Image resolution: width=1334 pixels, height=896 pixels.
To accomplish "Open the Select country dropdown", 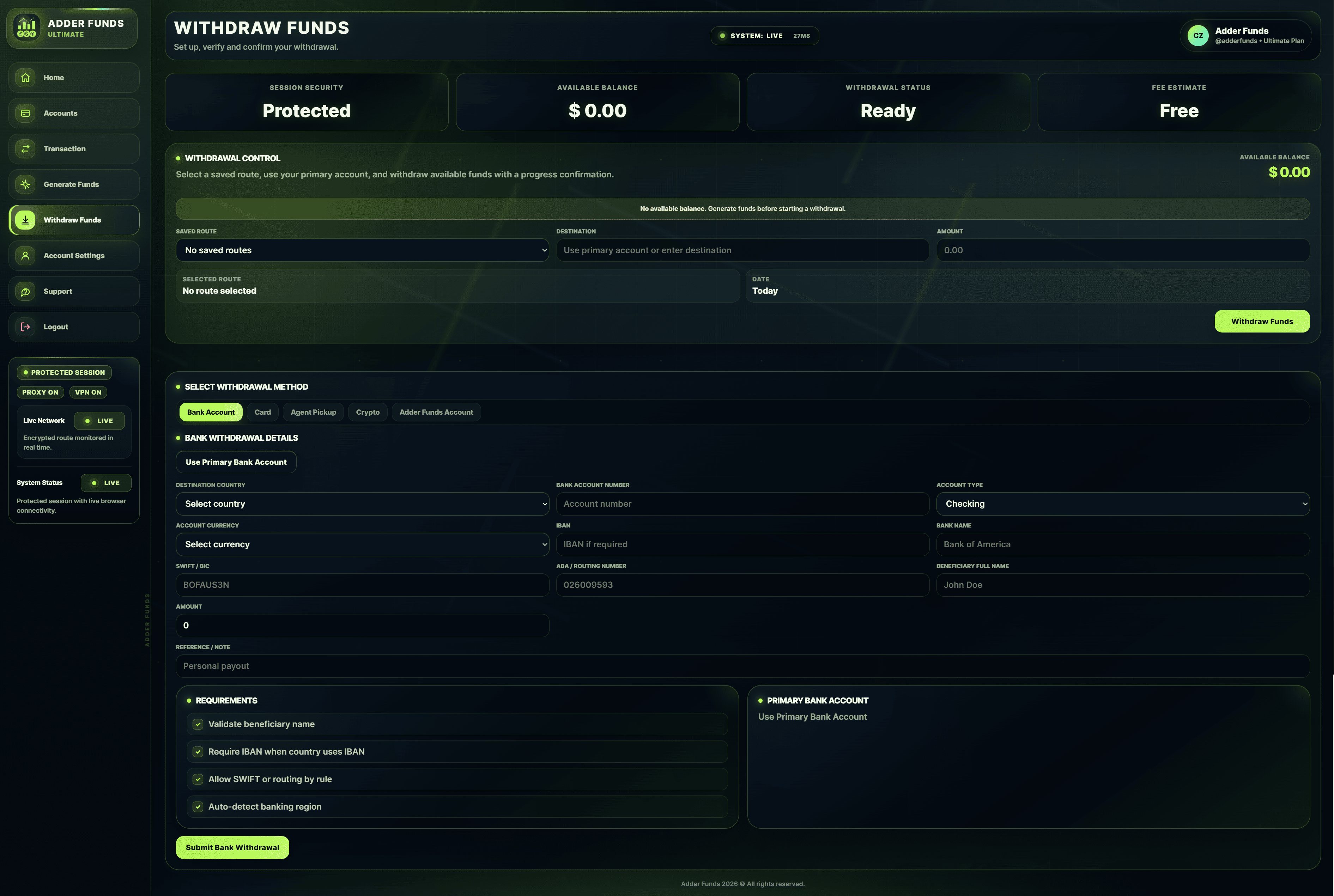I will 362,504.
